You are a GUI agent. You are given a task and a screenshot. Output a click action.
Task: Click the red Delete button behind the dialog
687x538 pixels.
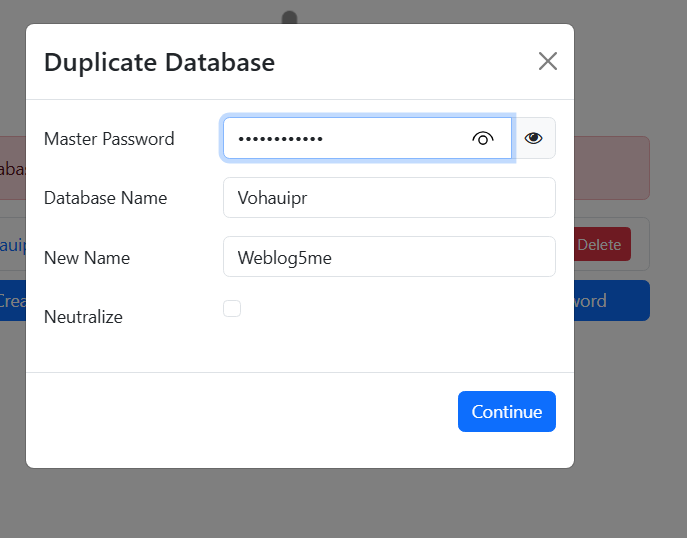pos(601,245)
